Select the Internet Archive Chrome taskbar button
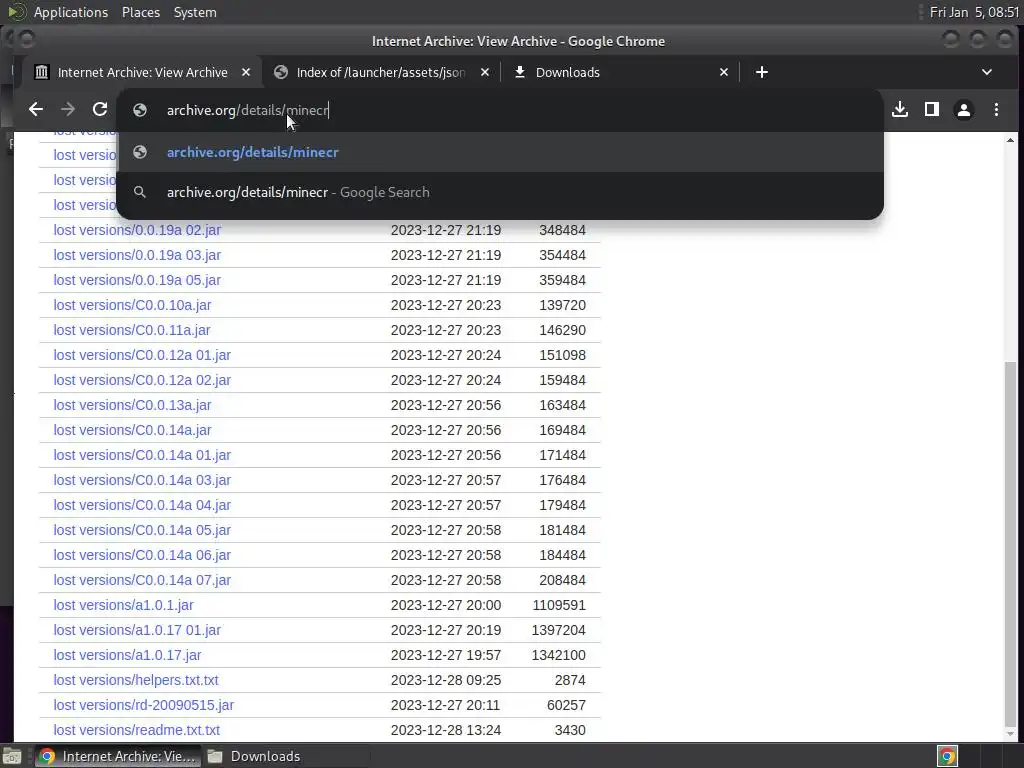This screenshot has height=768, width=1024. 118,756
